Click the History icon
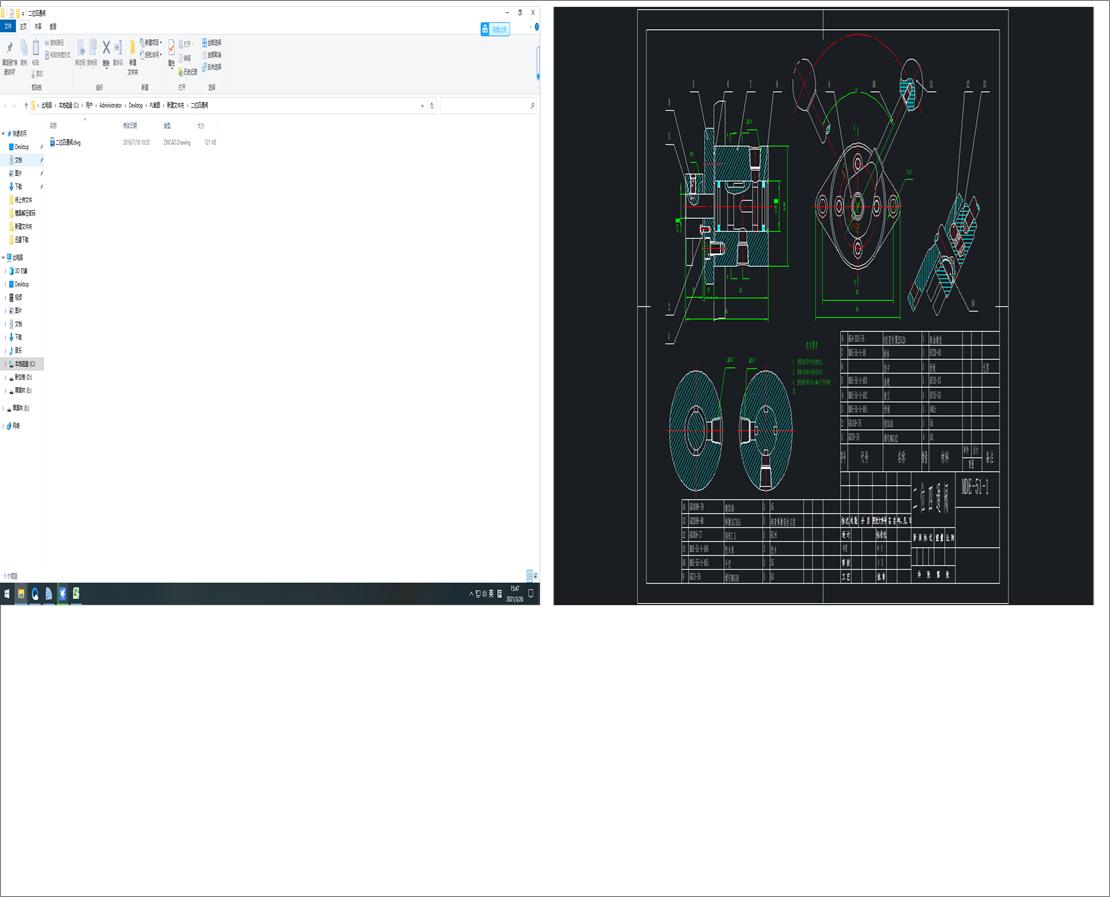 click(x=182, y=72)
